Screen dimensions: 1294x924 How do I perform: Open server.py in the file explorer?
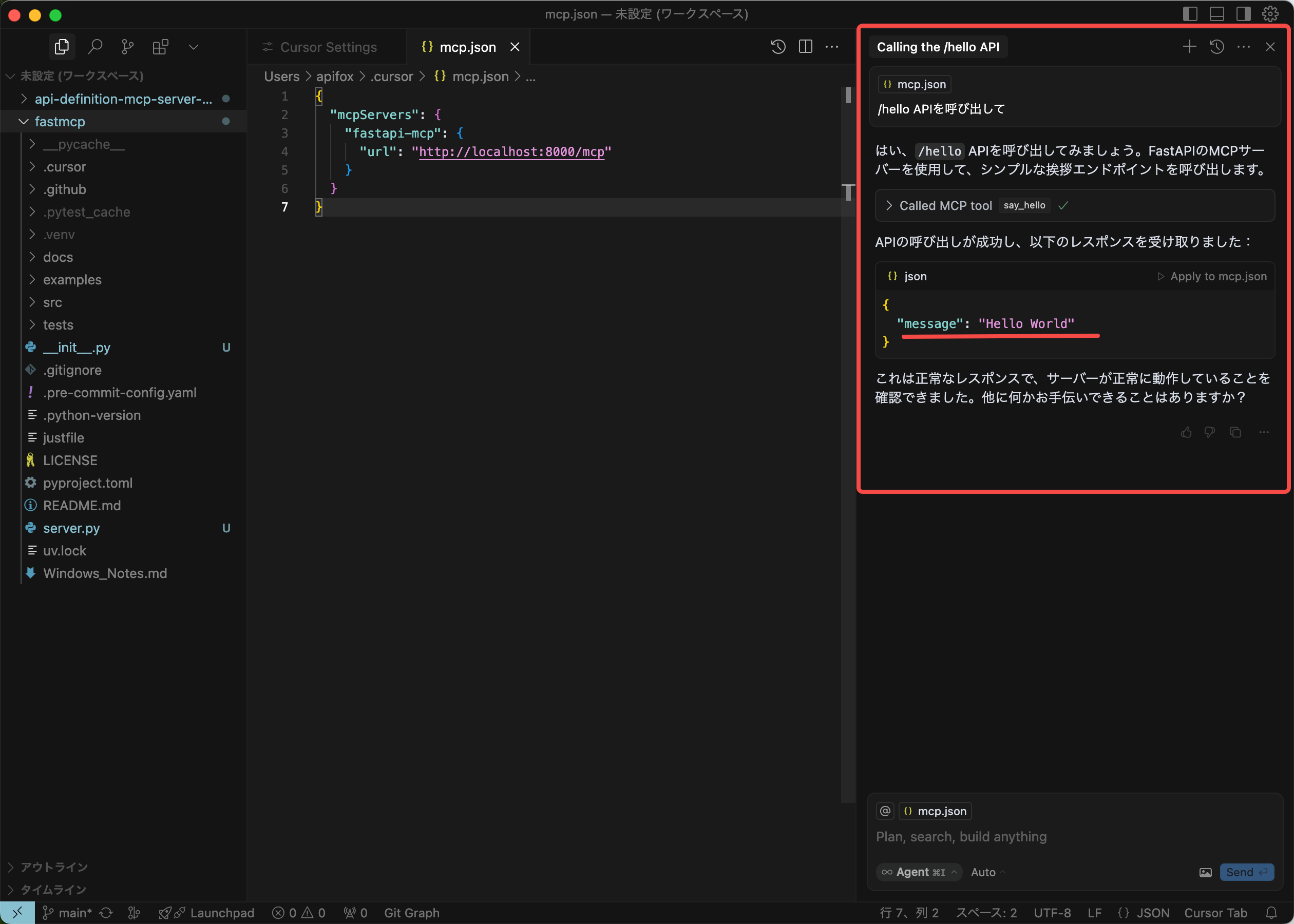coord(72,528)
